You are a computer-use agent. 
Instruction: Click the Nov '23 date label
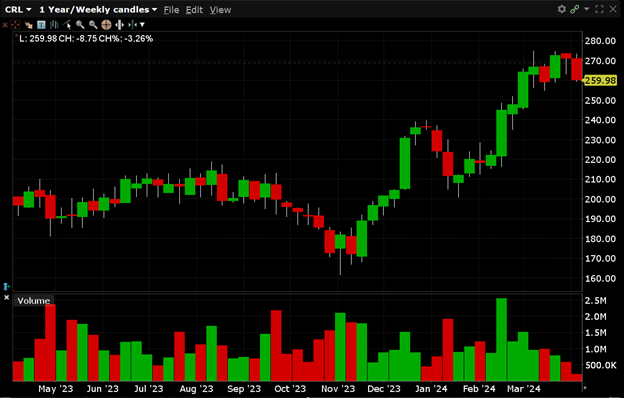click(338, 389)
